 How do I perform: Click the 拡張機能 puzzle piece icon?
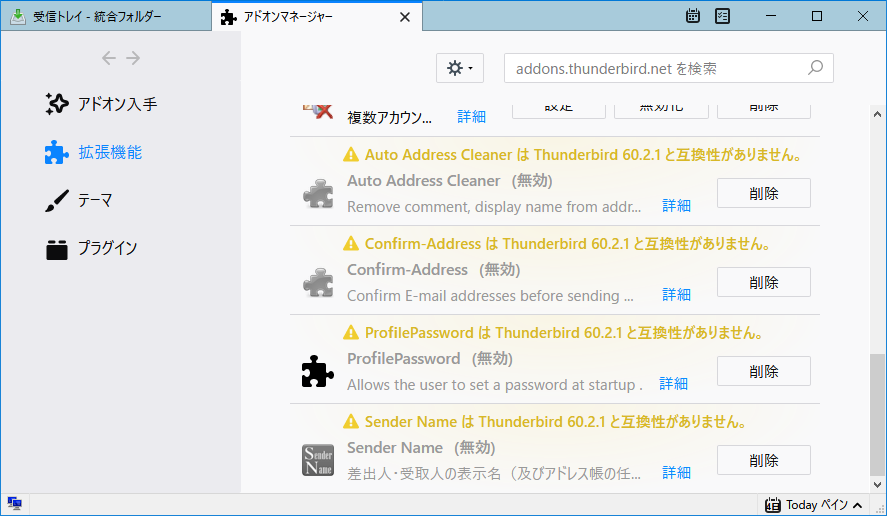click(57, 152)
